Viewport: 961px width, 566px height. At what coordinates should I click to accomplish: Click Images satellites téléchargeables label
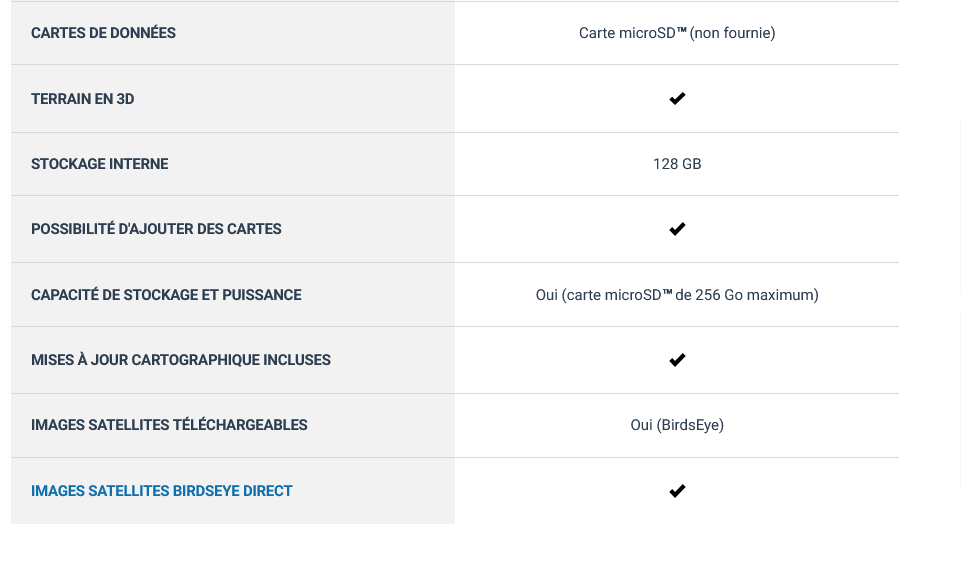tap(169, 425)
